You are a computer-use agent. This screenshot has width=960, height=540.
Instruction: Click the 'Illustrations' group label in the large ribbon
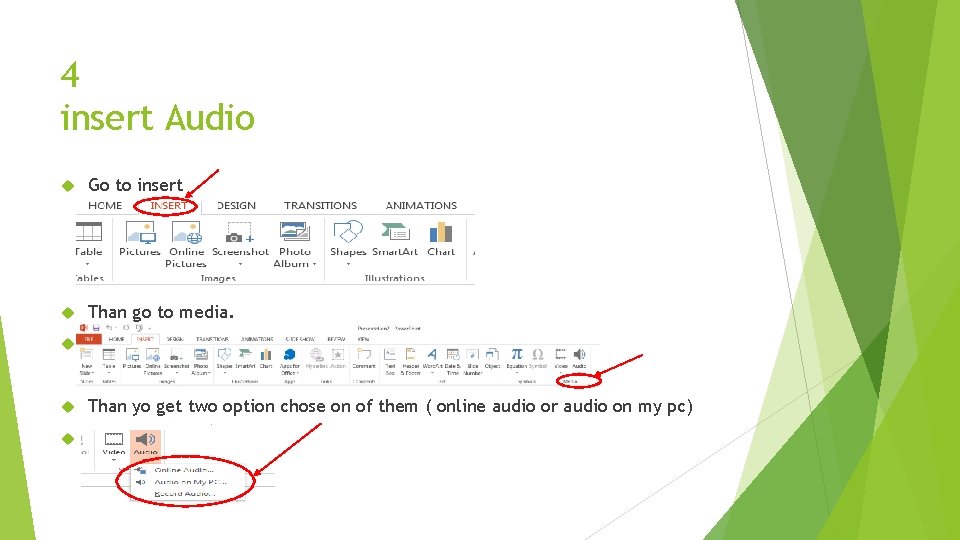click(x=395, y=278)
